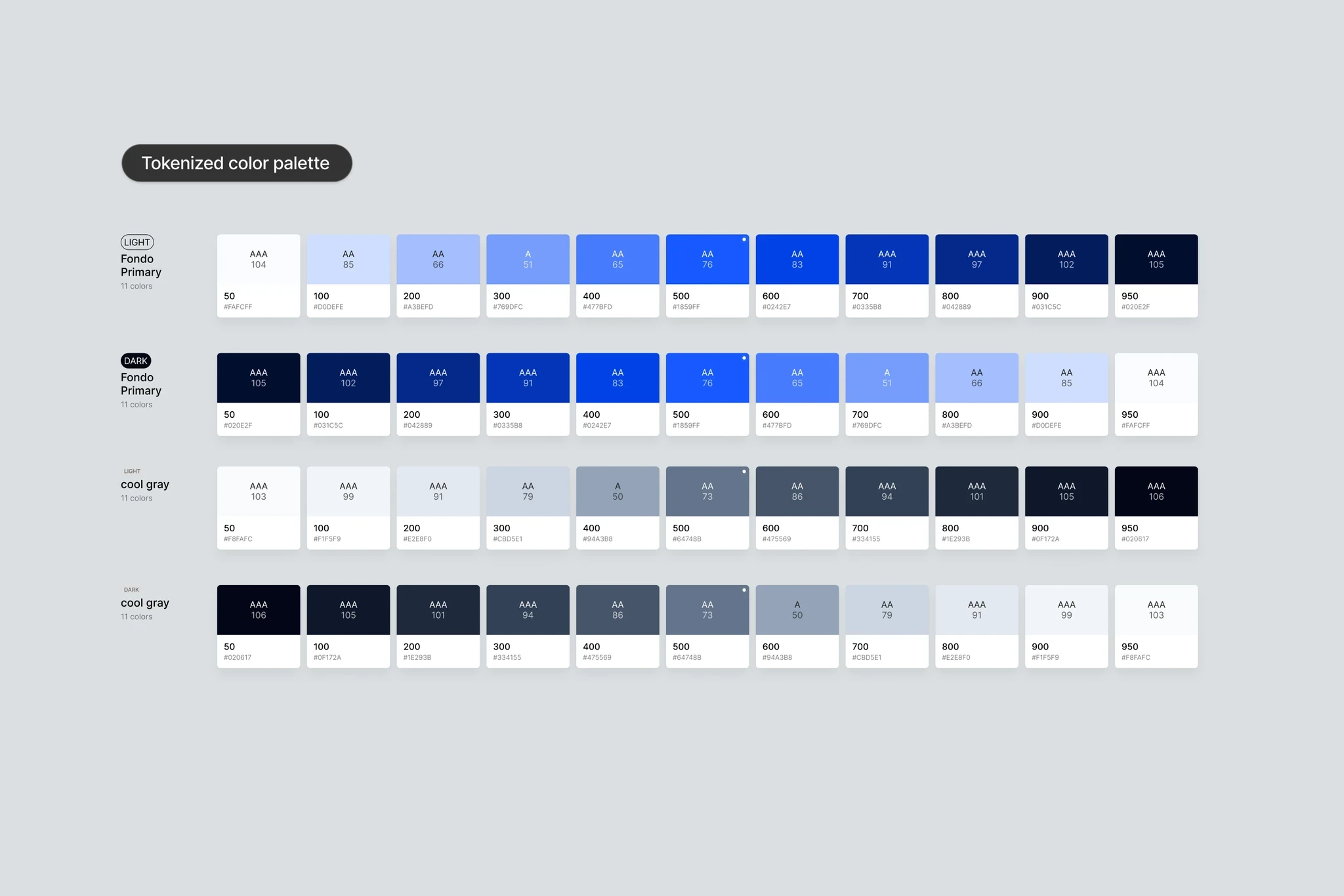The width and height of the screenshot is (1344, 896).
Task: Click the black DARK badge above Fondo Primary
Action: coord(136,361)
